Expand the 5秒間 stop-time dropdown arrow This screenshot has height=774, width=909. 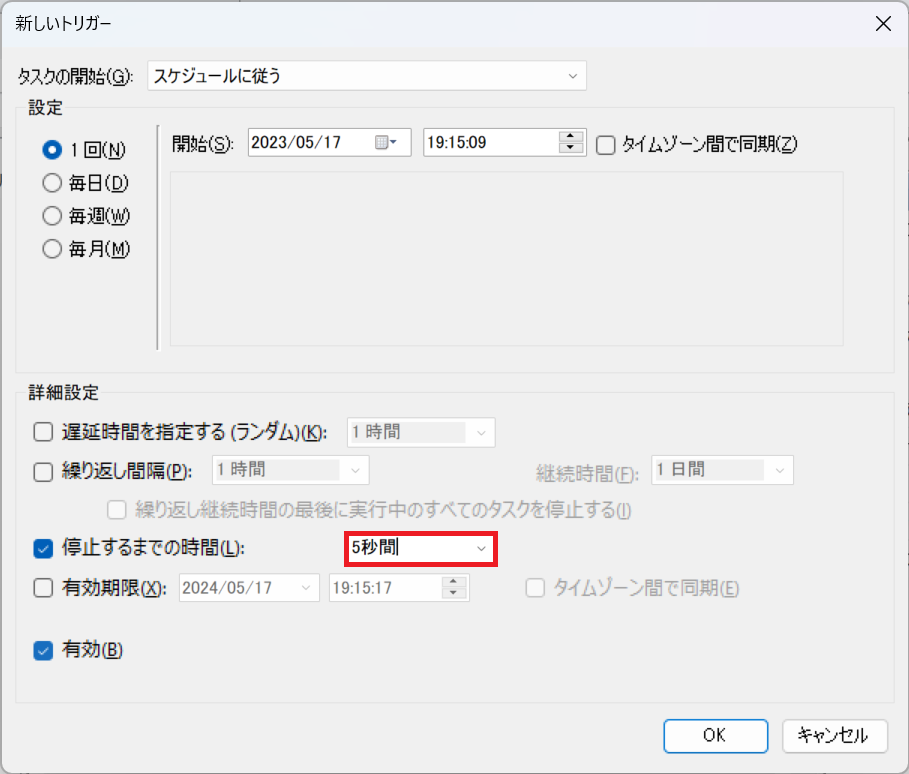point(481,548)
